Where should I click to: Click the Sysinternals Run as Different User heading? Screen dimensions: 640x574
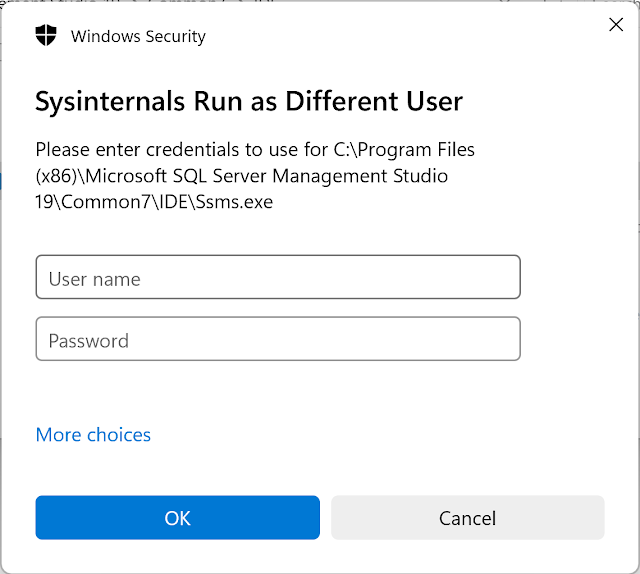click(x=249, y=101)
